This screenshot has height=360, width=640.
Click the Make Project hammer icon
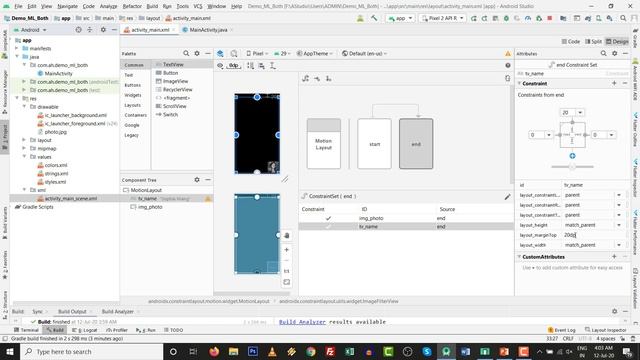coord(374,18)
